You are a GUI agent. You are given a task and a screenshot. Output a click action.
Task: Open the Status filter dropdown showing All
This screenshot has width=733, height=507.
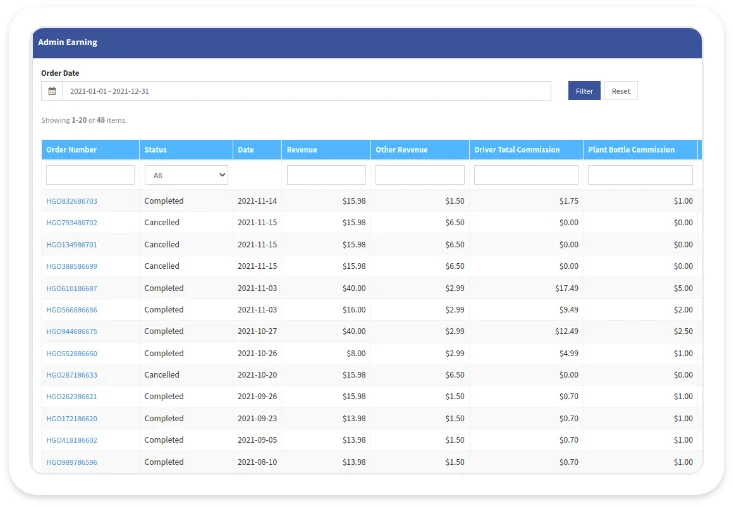[x=186, y=175]
